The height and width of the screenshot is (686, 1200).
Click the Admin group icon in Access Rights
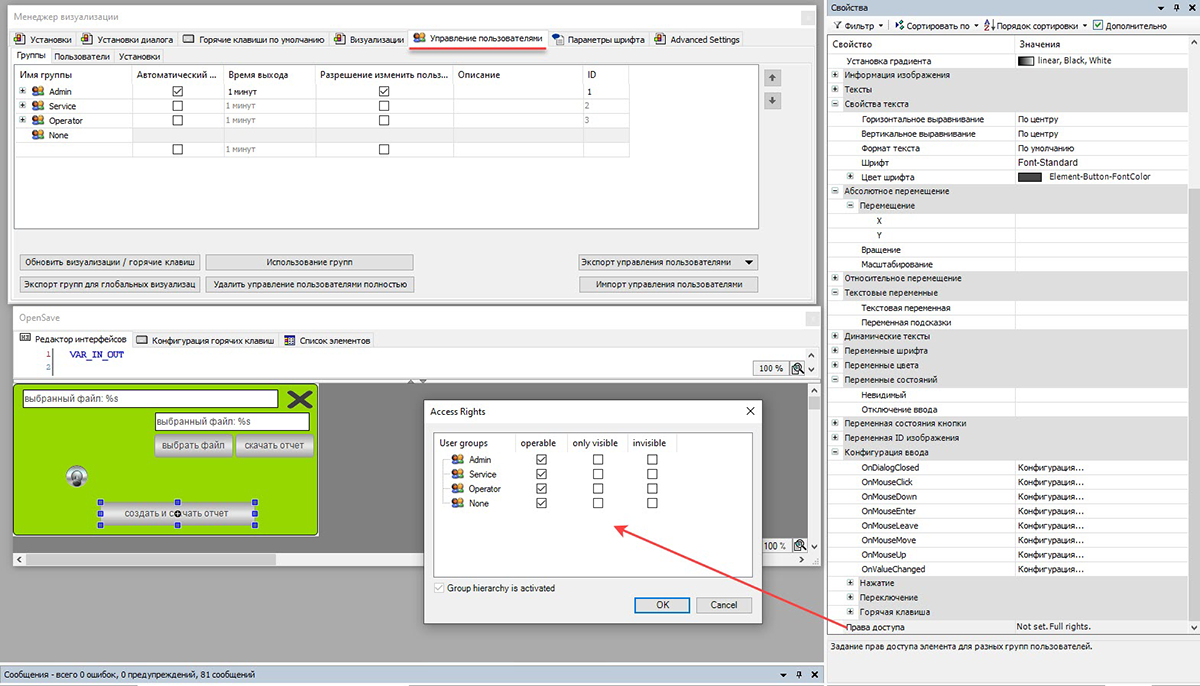pyautogui.click(x=458, y=460)
